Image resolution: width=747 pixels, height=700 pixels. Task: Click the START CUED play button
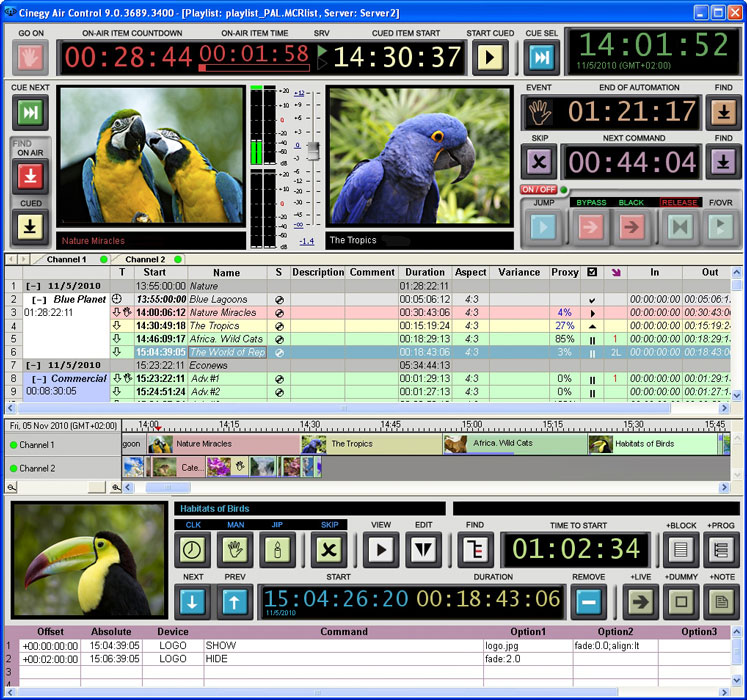(x=490, y=57)
